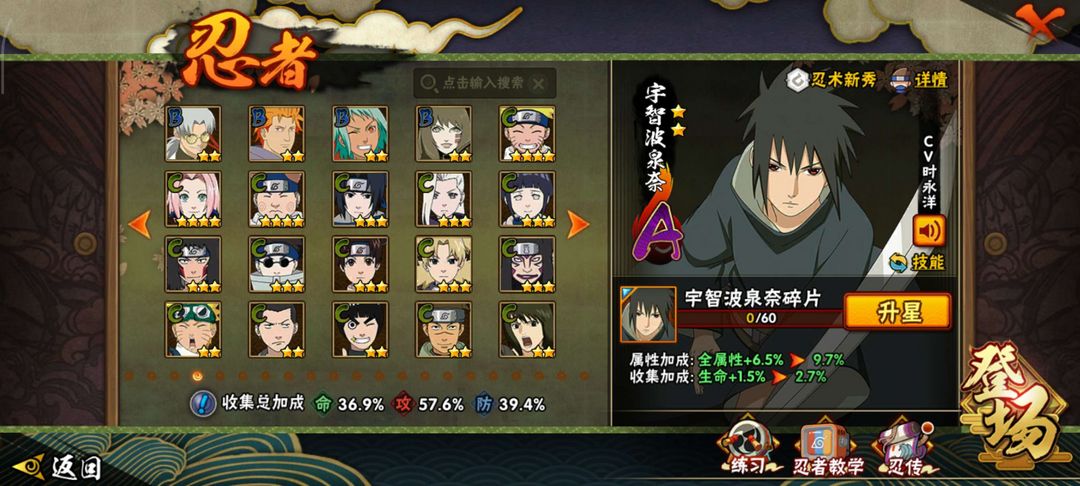Open the 技能 skills swap icon
1080x486 pixels.
pyautogui.click(x=898, y=262)
